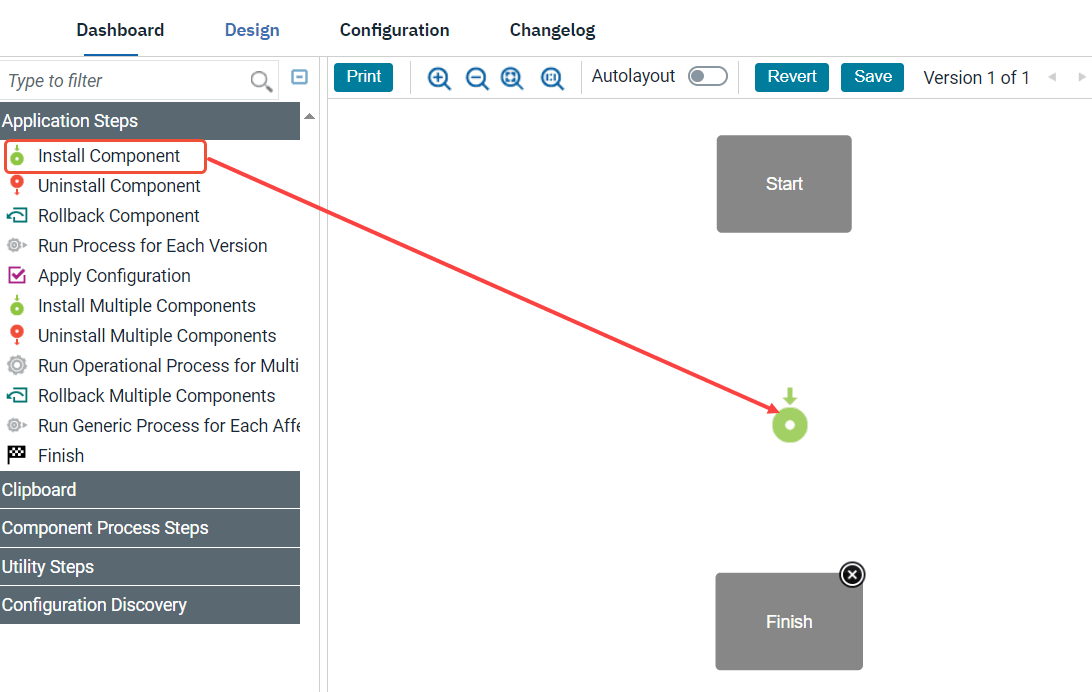Click the zoom in magnifier icon
The image size is (1092, 692).
point(438,77)
